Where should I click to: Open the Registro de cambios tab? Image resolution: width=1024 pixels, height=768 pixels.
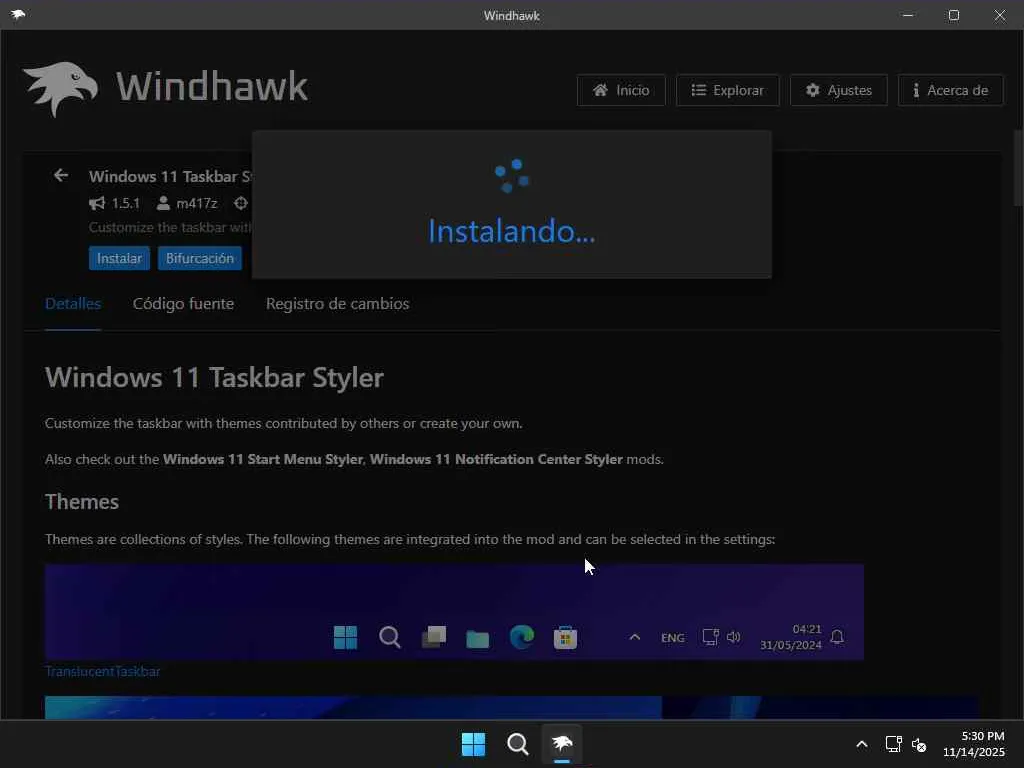(x=338, y=304)
